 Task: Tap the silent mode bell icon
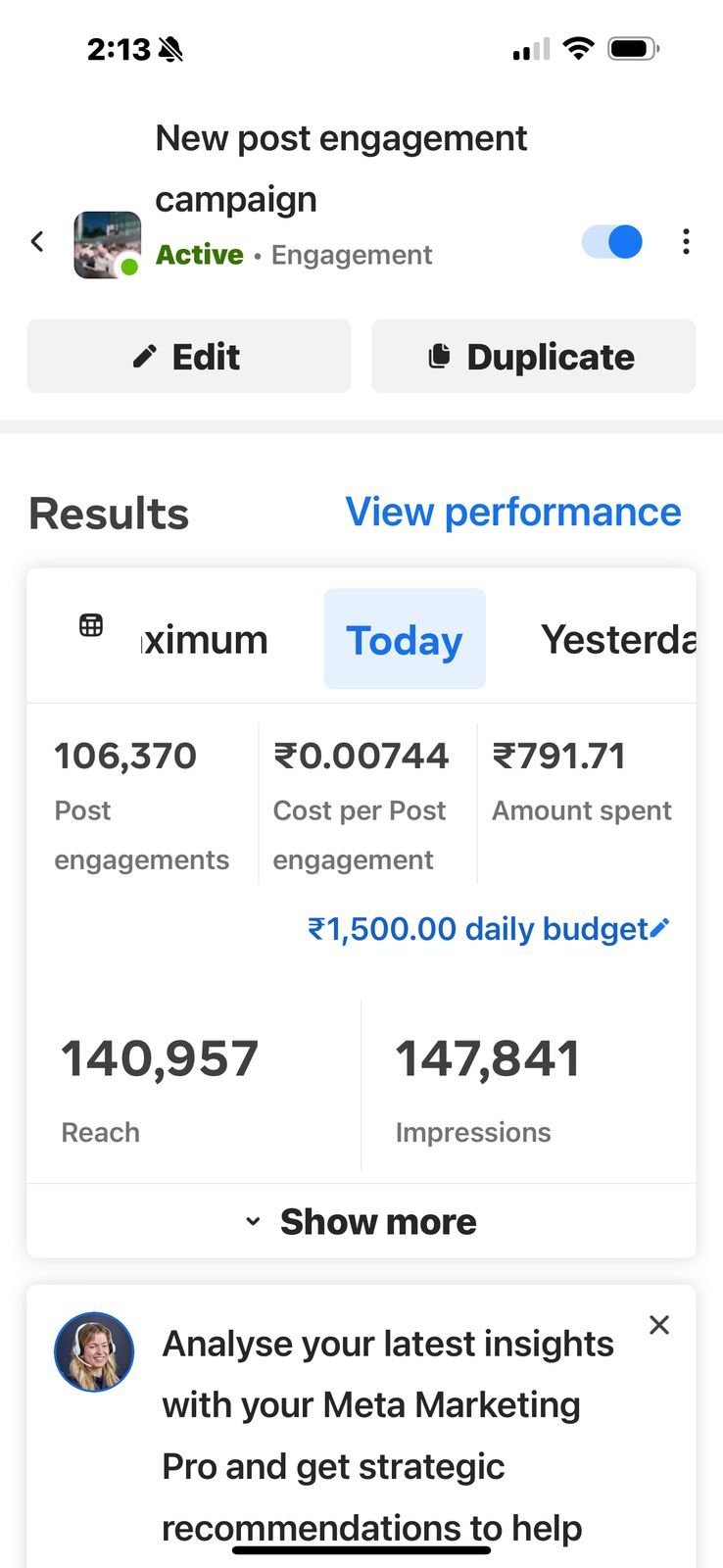pos(170,49)
